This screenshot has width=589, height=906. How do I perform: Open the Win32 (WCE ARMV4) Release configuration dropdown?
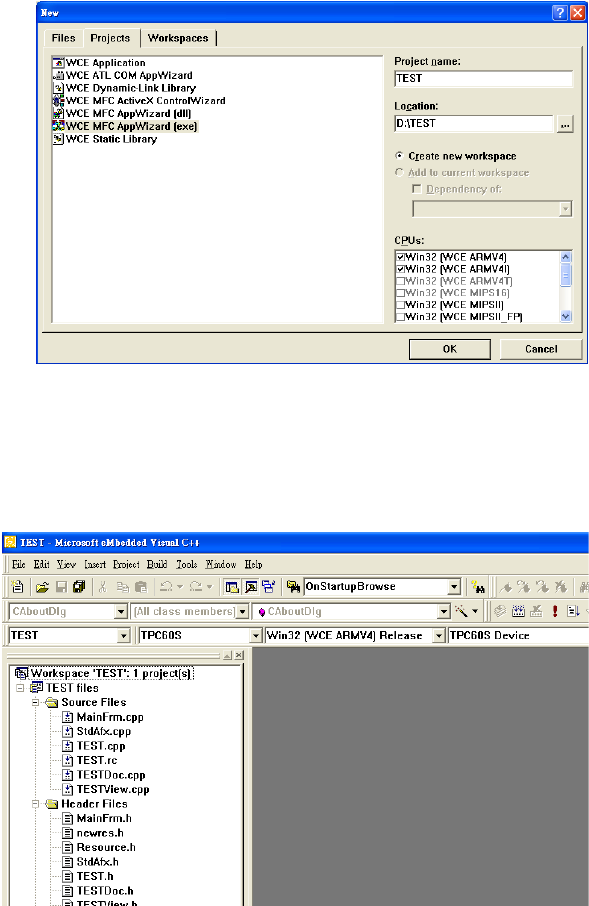coord(439,636)
